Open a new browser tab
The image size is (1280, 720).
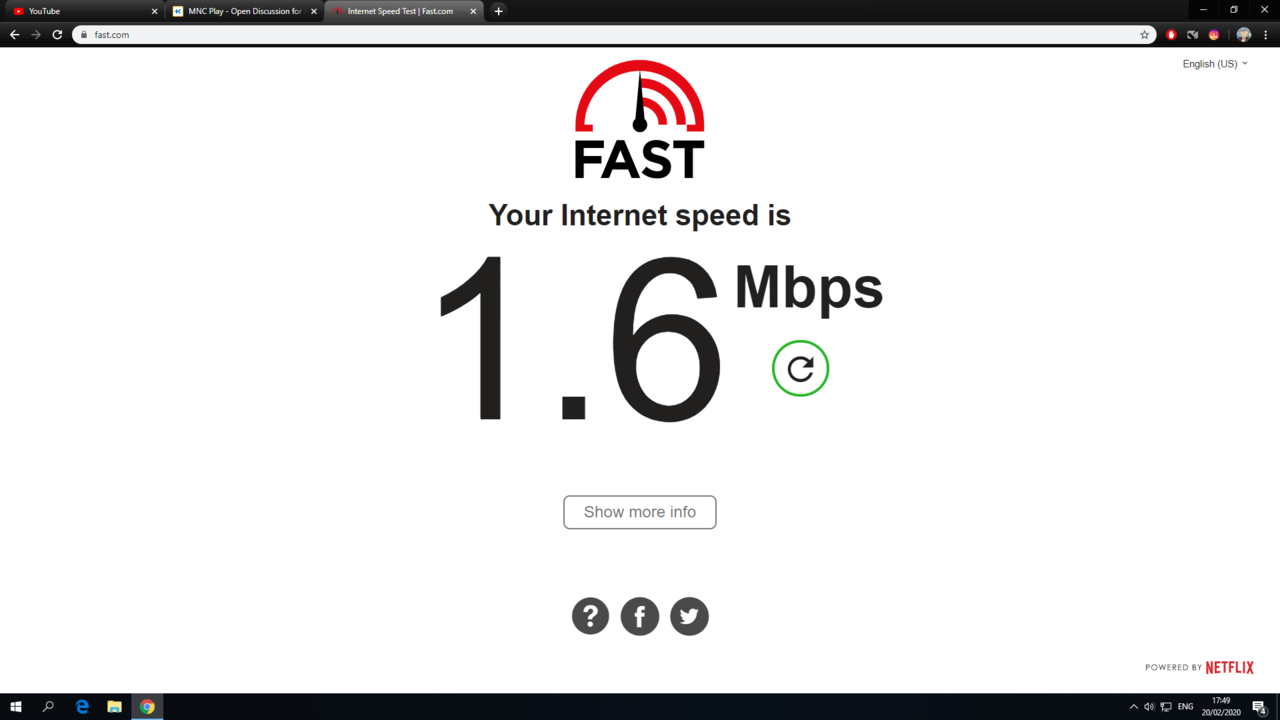(x=499, y=11)
